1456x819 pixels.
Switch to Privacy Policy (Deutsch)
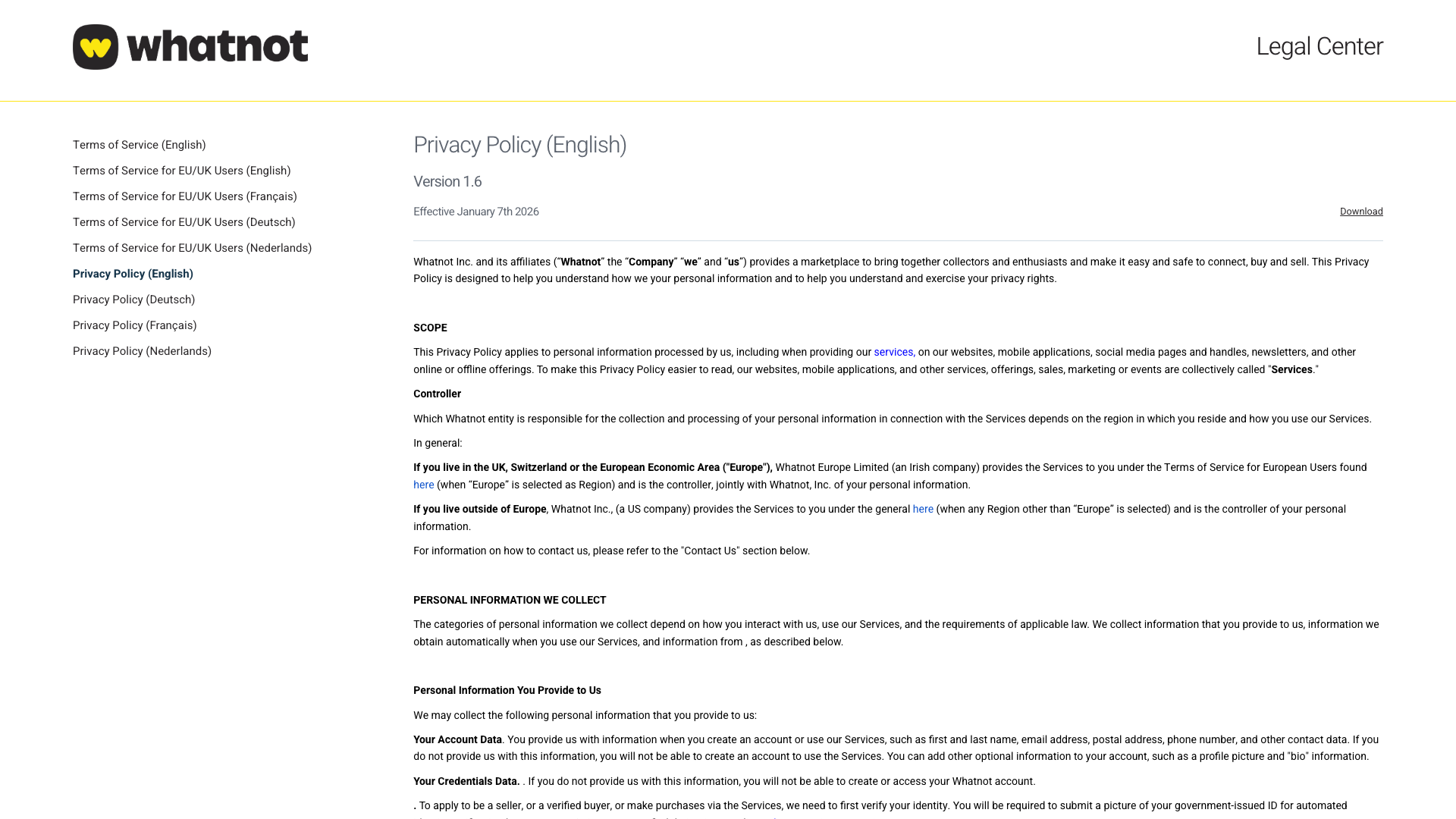click(133, 300)
